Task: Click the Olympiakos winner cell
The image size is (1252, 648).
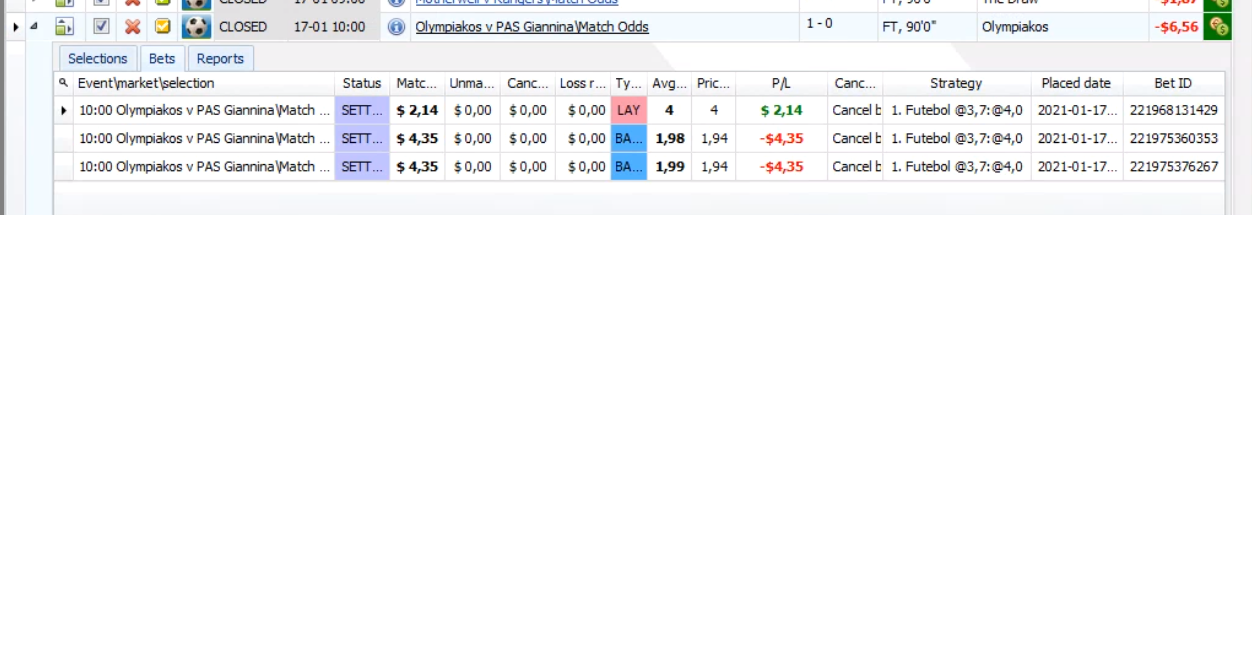Action: [x=1015, y=27]
